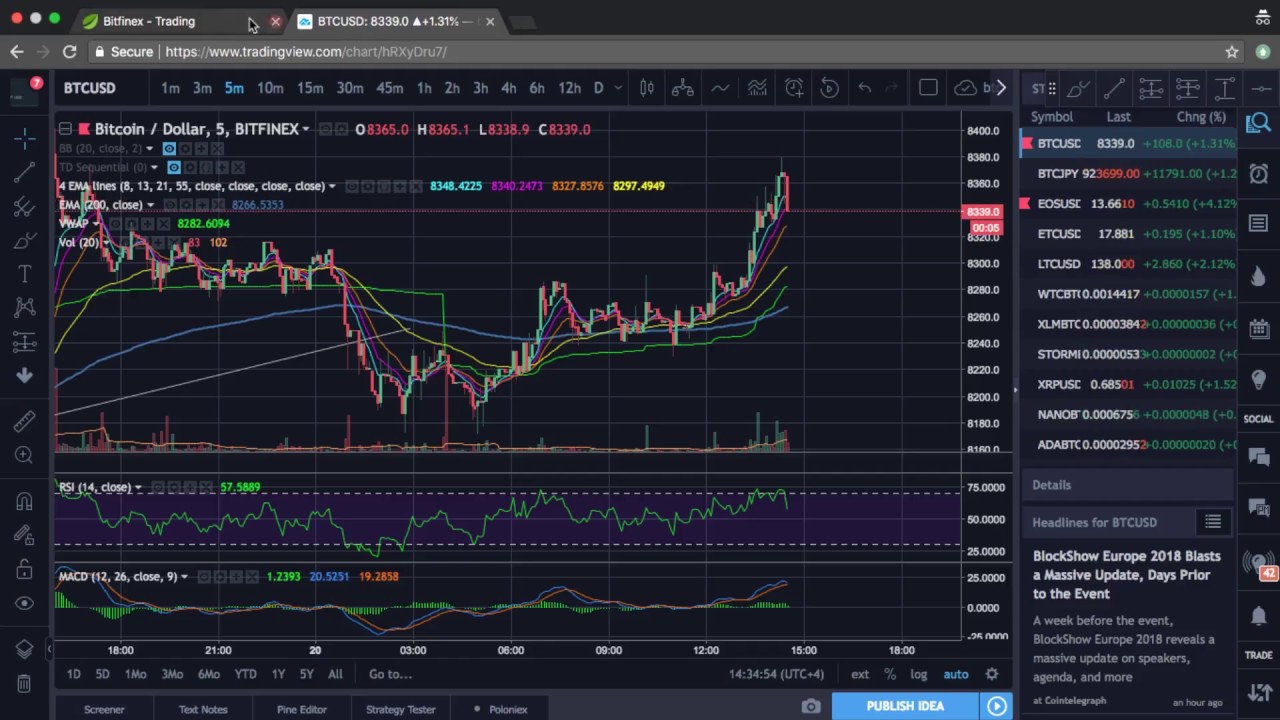Click Go to... date button
1280x720 pixels.
click(x=390, y=675)
